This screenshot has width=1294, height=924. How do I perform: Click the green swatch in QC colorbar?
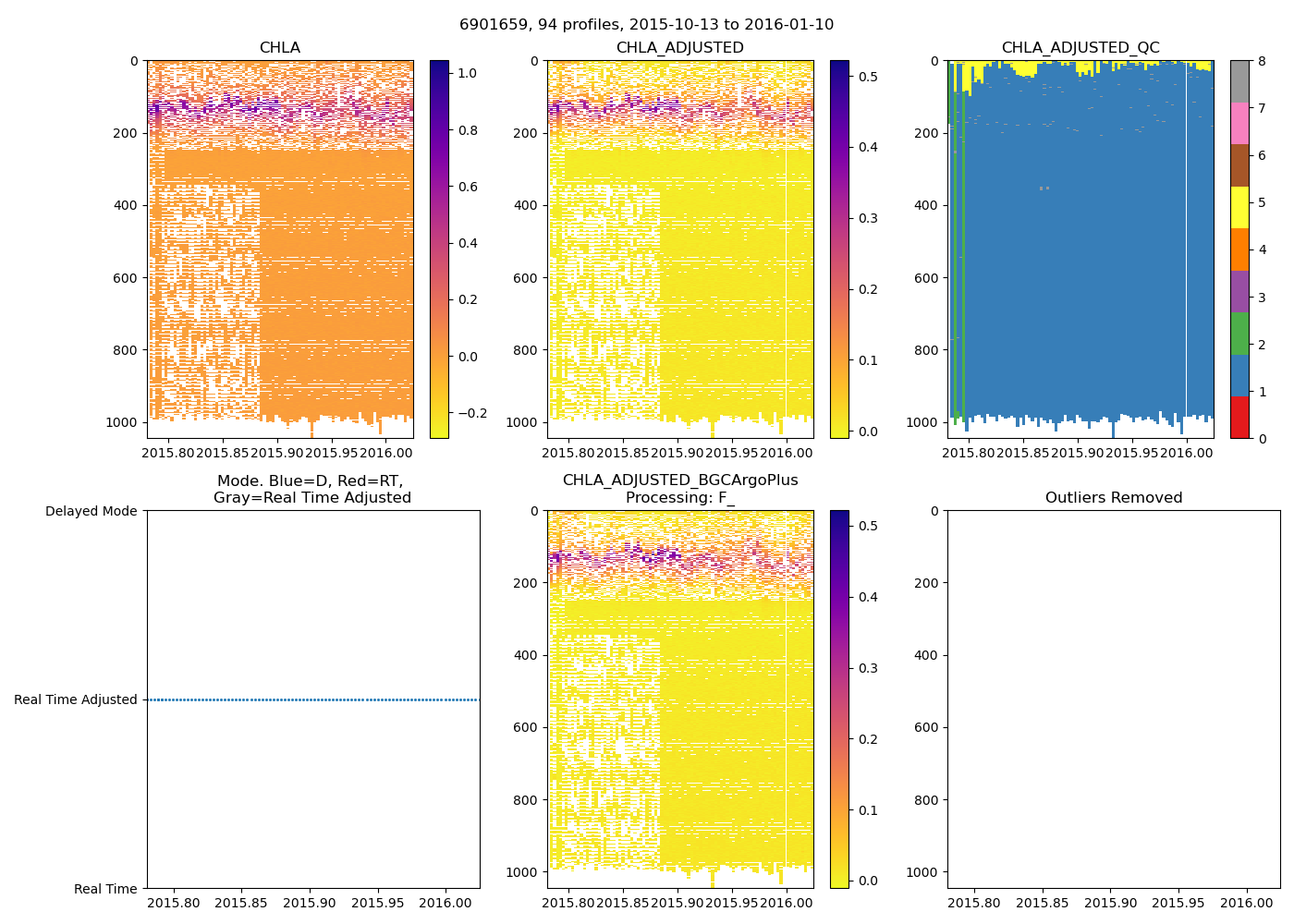click(x=1239, y=333)
